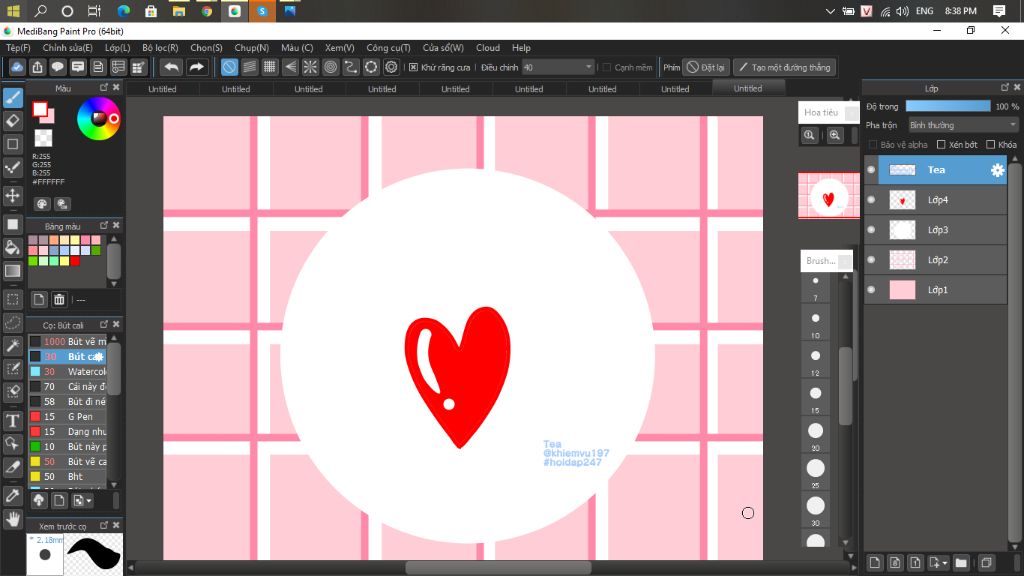Open the add-layer dropdown at panel bottom
This screenshot has height=576, width=1024.
[938, 562]
